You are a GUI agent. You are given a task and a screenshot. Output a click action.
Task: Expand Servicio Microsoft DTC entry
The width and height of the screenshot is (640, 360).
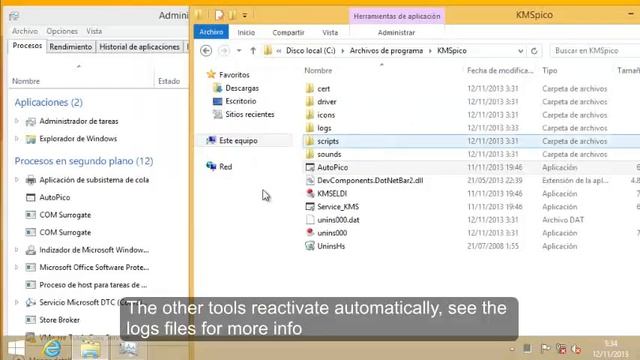[17, 302]
